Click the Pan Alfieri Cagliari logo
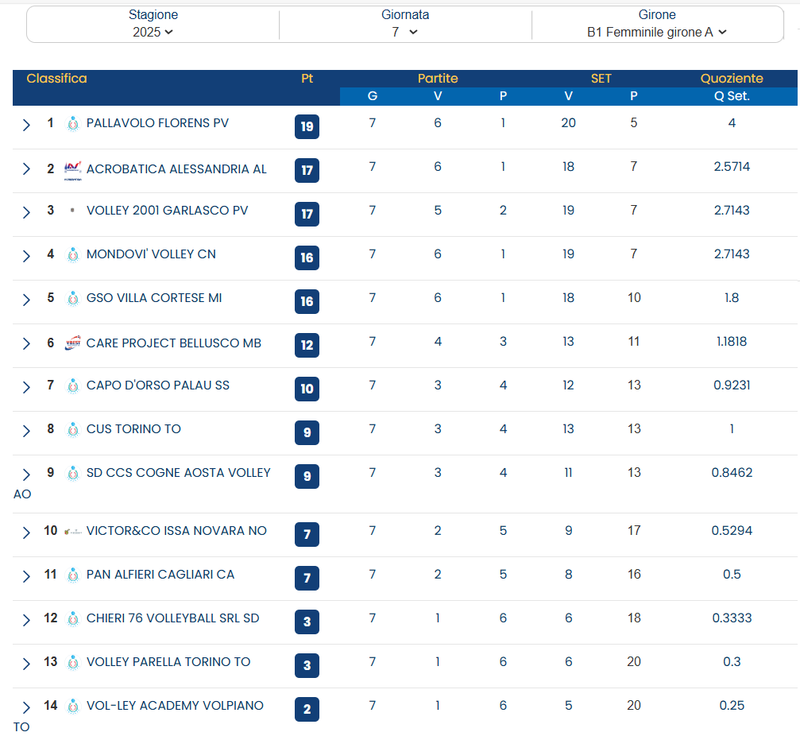This screenshot has height=736, width=800. [72, 576]
